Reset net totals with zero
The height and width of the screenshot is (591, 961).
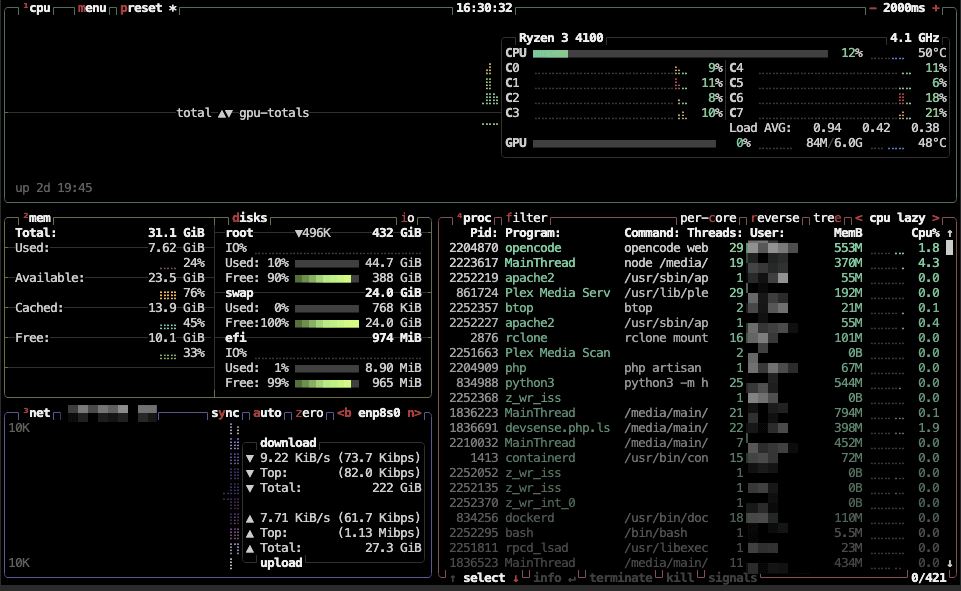coord(309,413)
